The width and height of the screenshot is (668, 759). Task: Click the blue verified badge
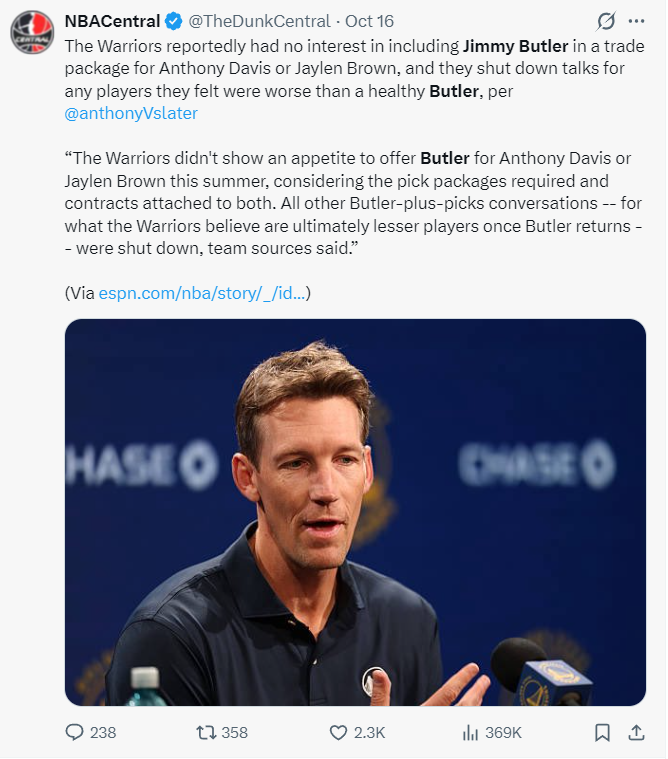tap(174, 21)
